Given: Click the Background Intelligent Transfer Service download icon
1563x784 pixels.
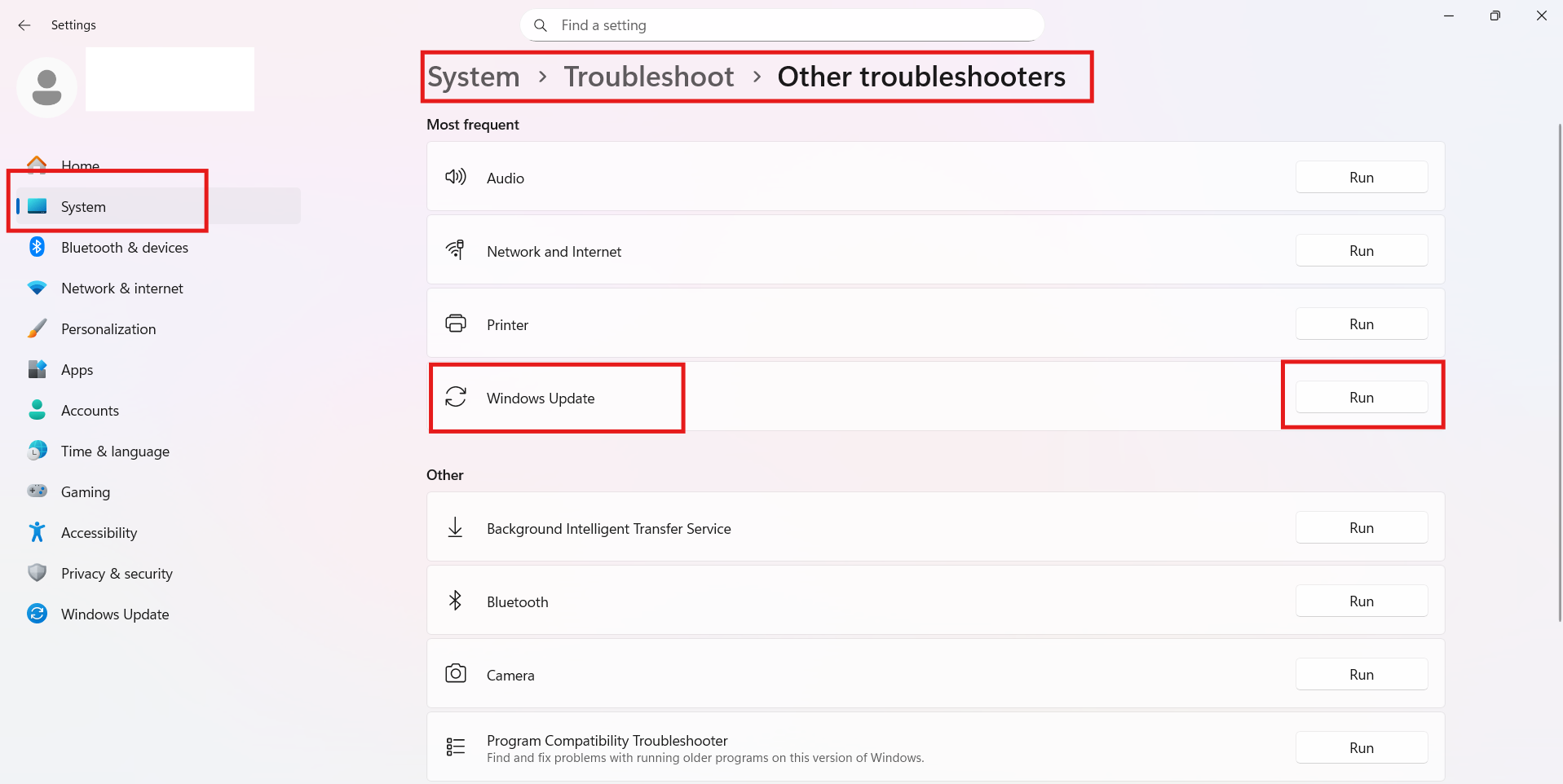Looking at the screenshot, I should [456, 527].
